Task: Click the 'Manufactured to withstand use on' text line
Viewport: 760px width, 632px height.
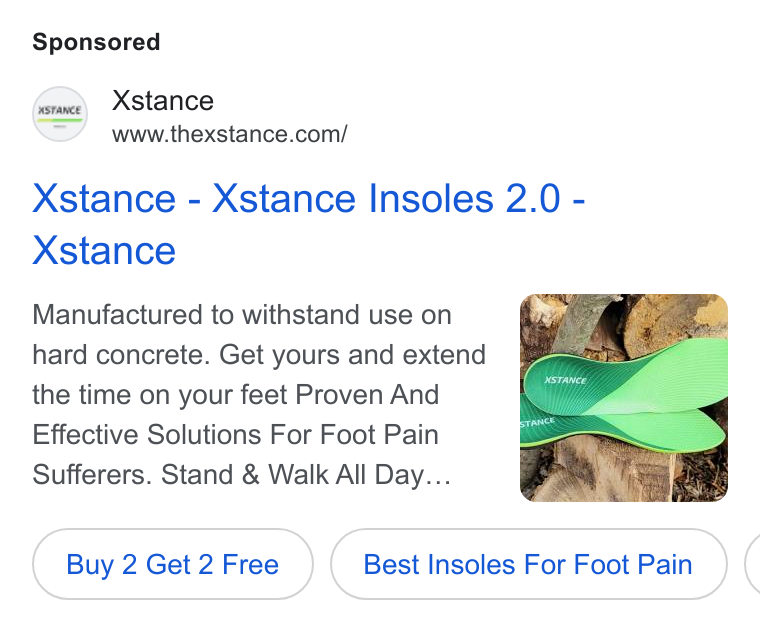Action: point(242,315)
